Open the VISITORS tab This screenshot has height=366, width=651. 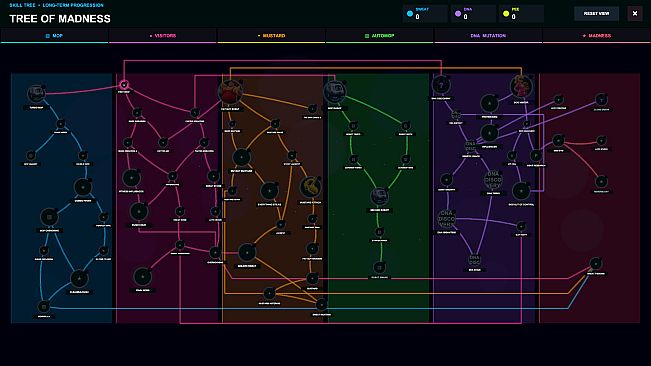(163, 36)
